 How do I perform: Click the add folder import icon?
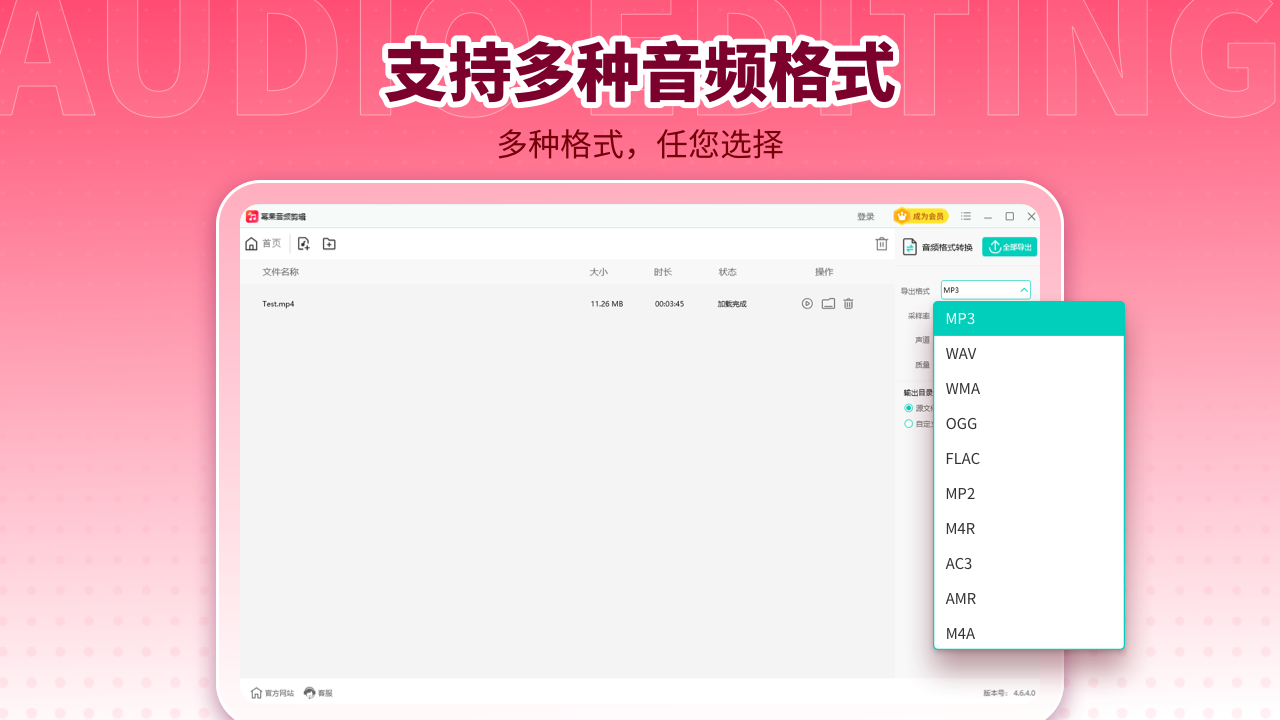tap(328, 243)
